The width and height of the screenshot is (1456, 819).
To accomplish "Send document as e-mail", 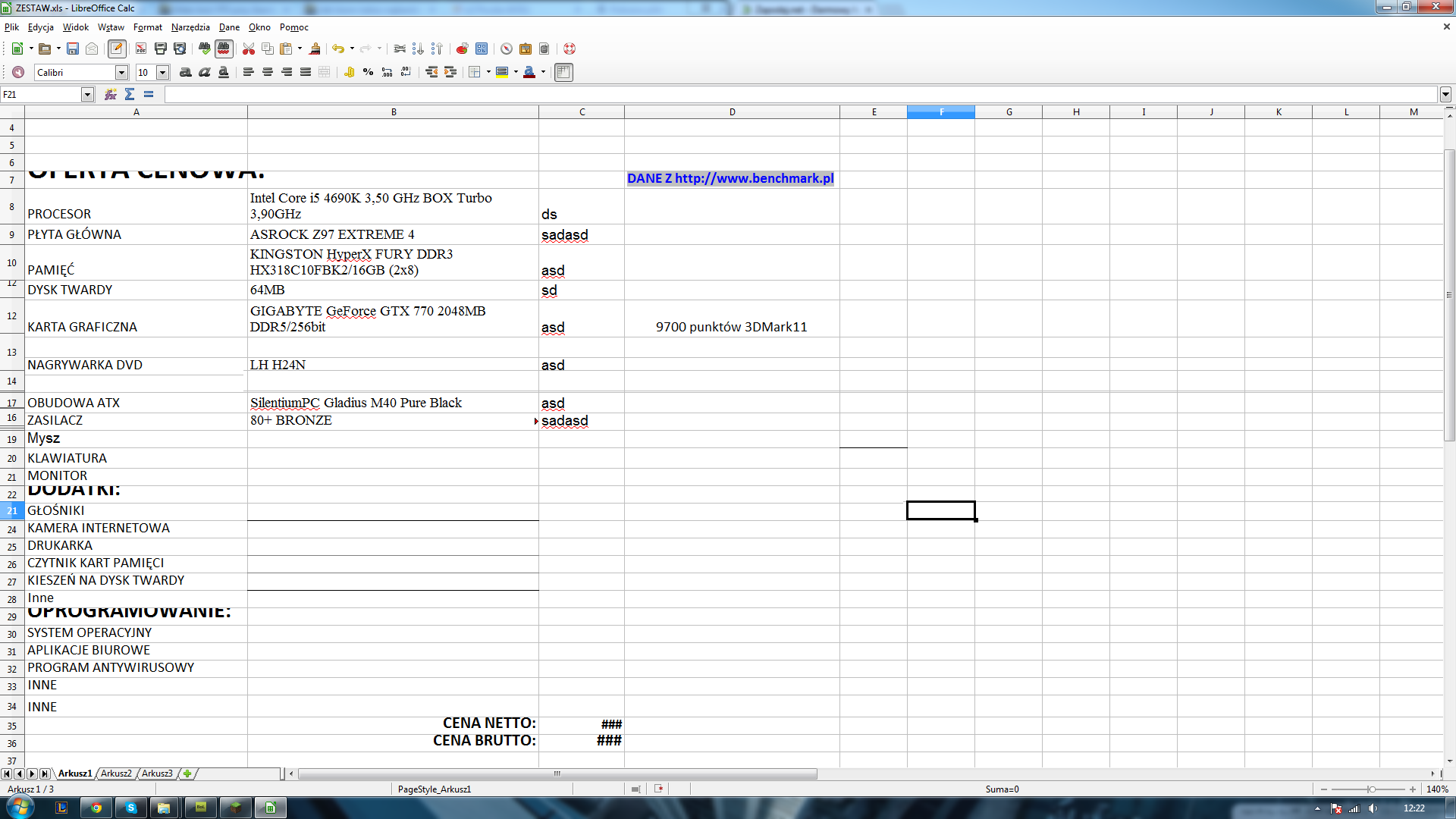I will tap(92, 49).
